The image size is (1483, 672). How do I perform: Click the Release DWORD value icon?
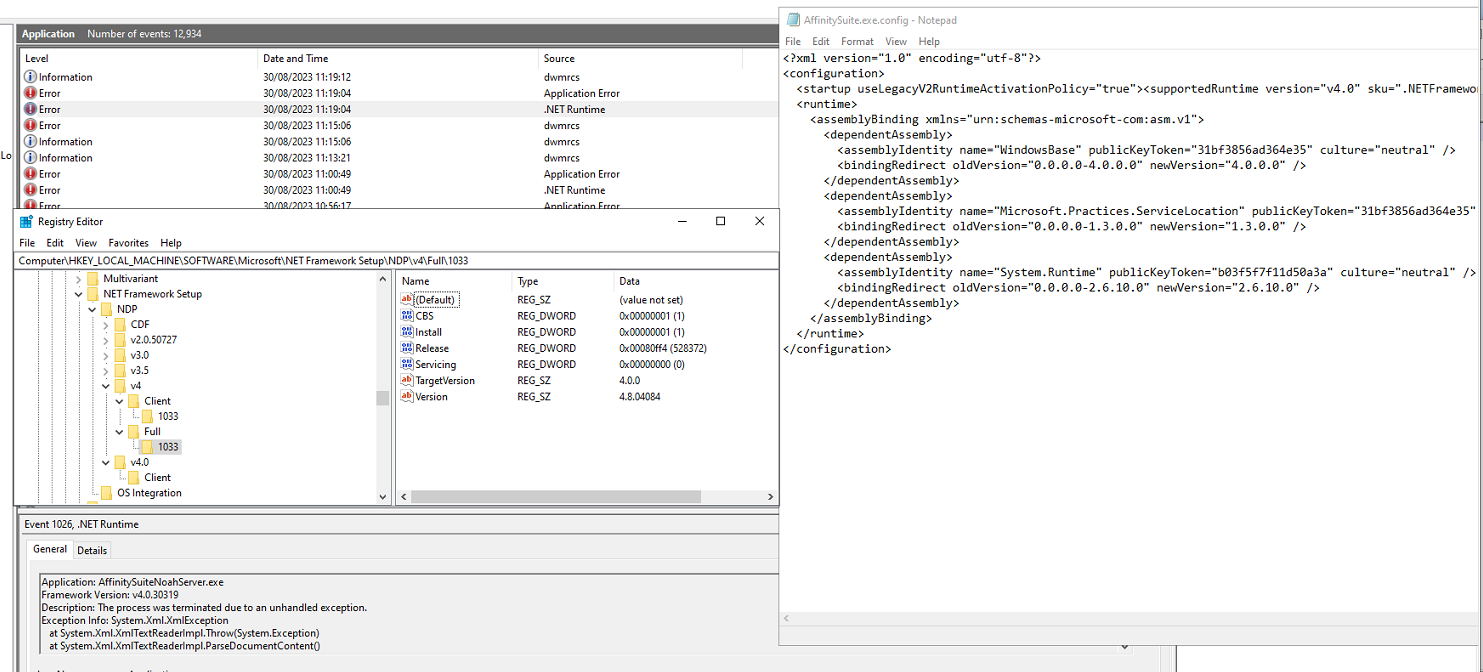[x=409, y=348]
